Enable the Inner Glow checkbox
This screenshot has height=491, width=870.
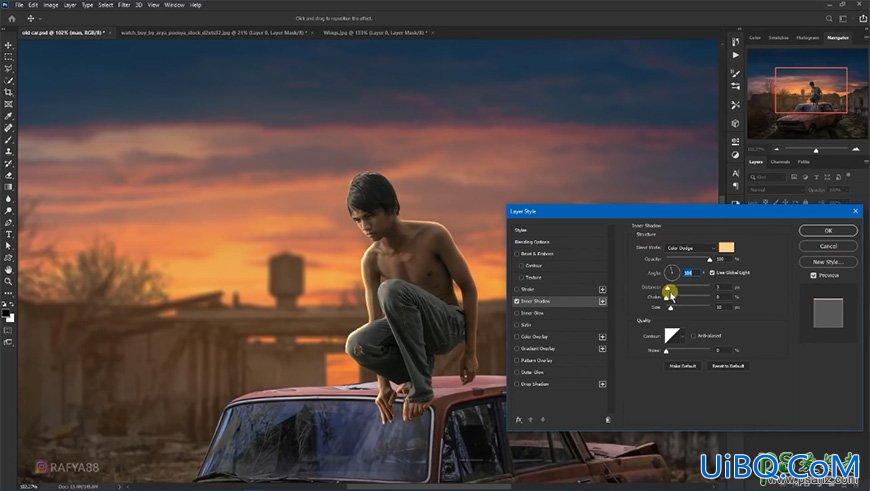coord(517,313)
